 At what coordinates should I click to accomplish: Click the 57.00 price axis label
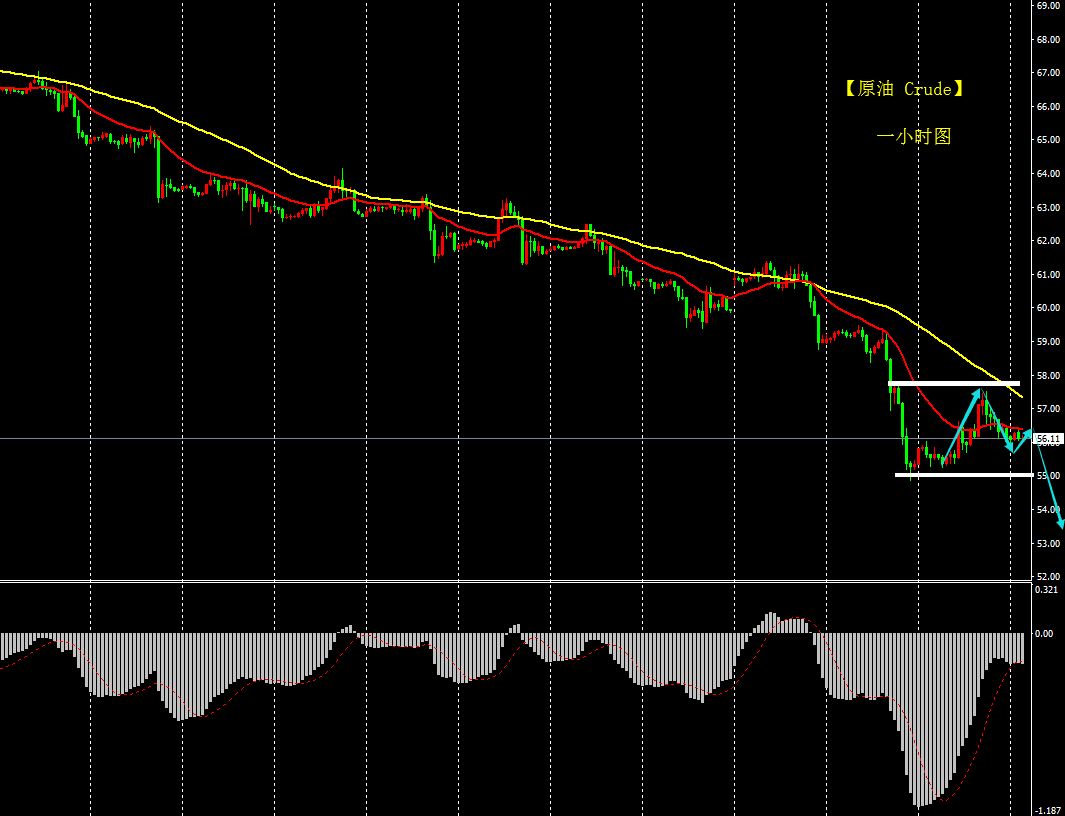tap(1048, 409)
